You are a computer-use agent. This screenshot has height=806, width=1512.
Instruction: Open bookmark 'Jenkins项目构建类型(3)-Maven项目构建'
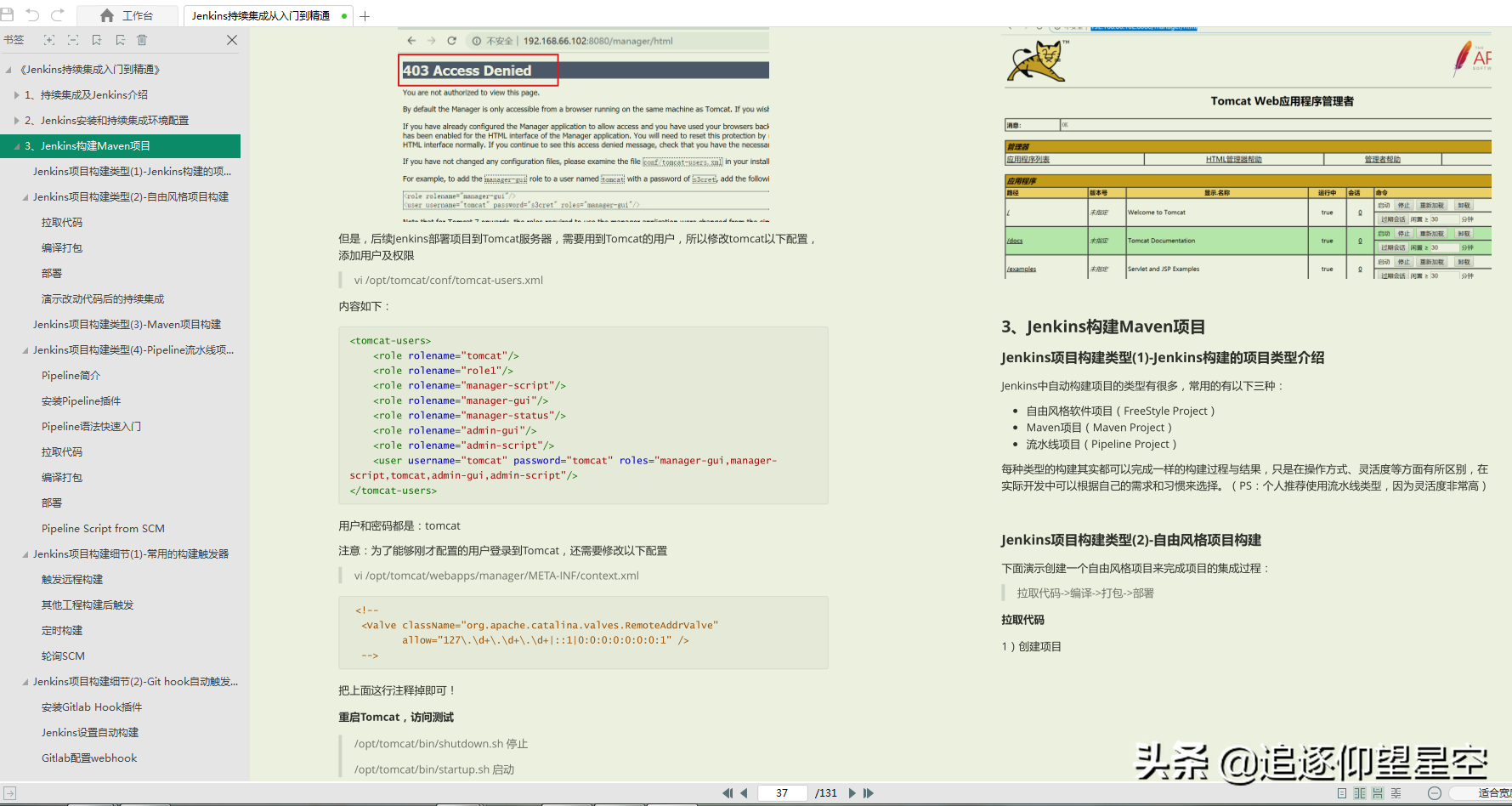tap(127, 325)
